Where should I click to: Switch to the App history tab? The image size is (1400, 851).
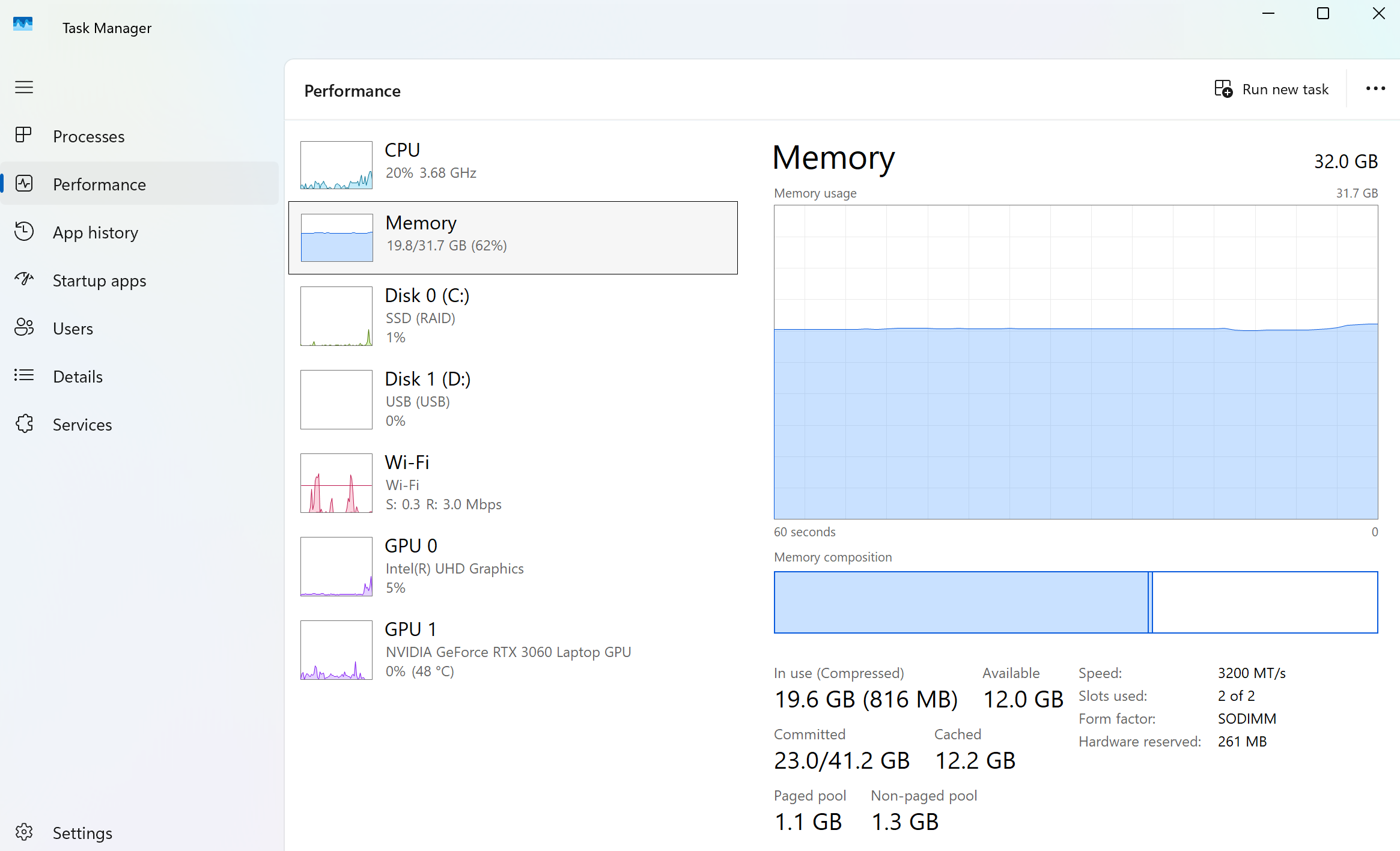tap(96, 232)
